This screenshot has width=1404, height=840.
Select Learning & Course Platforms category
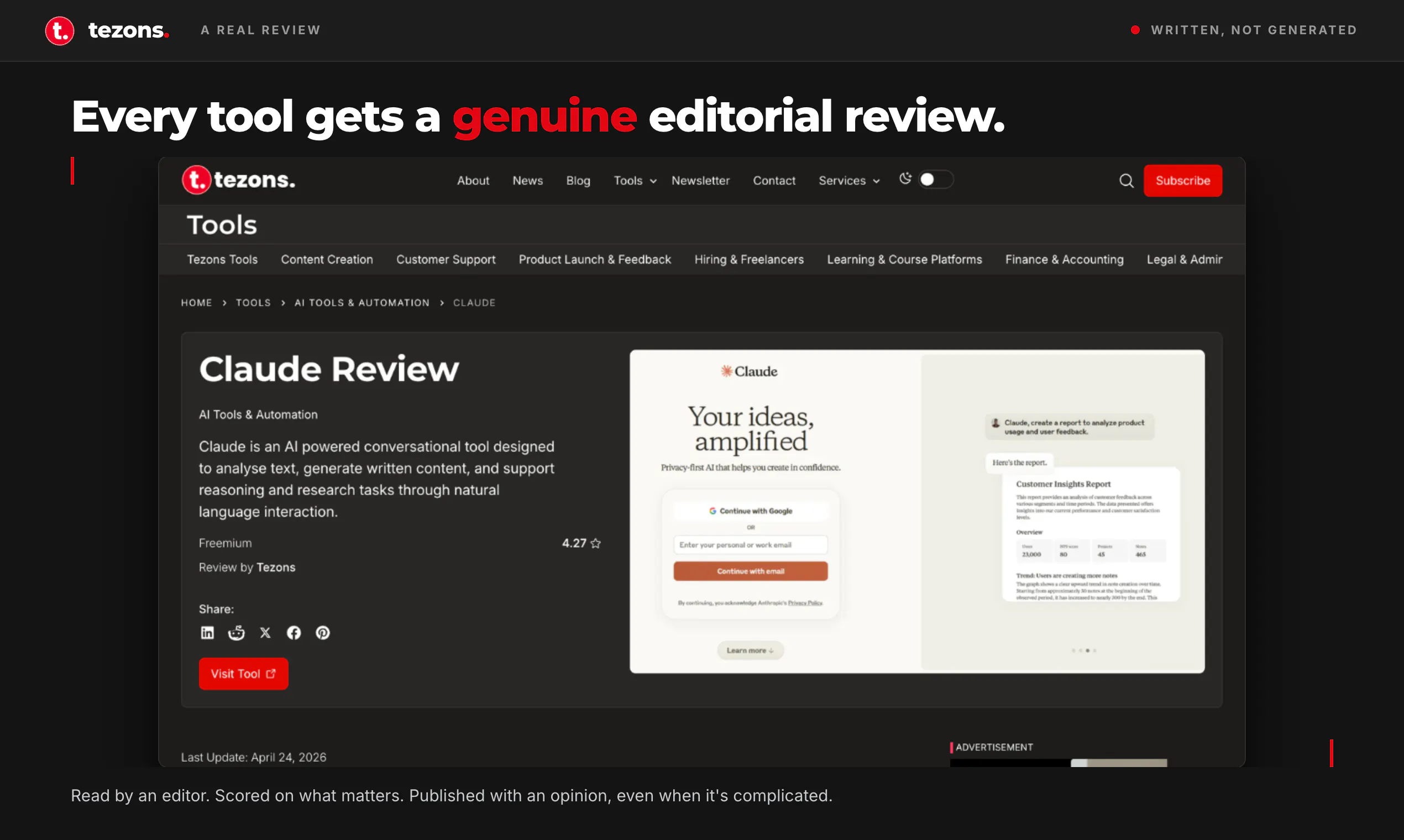904,259
